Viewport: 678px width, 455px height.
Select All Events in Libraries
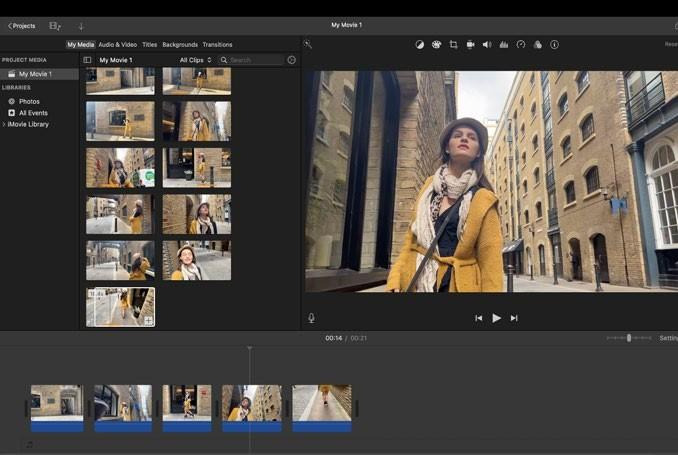click(x=33, y=113)
